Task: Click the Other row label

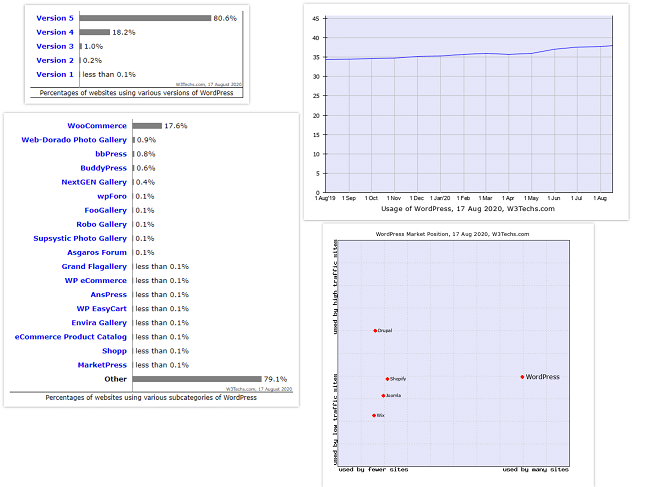Action: coord(116,379)
